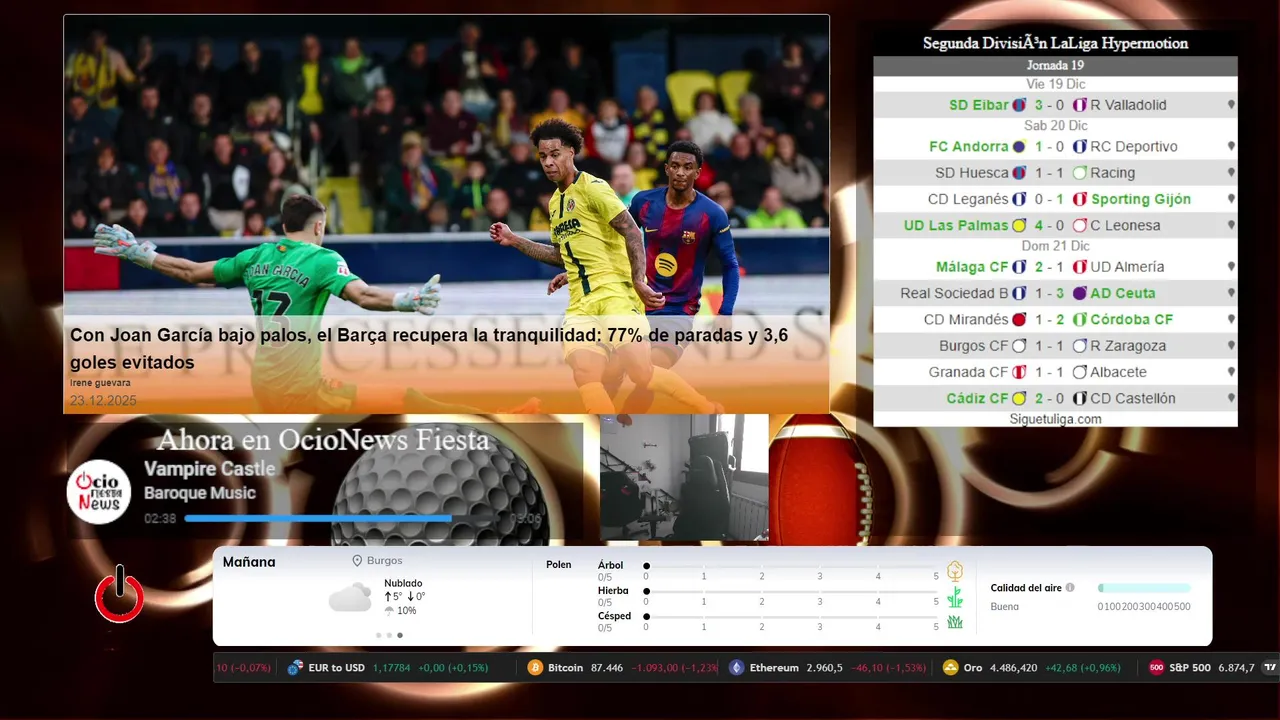Screen dimensions: 1280x720
Task: Open venue pin for UD Las Palmas match
Action: coord(1231,226)
